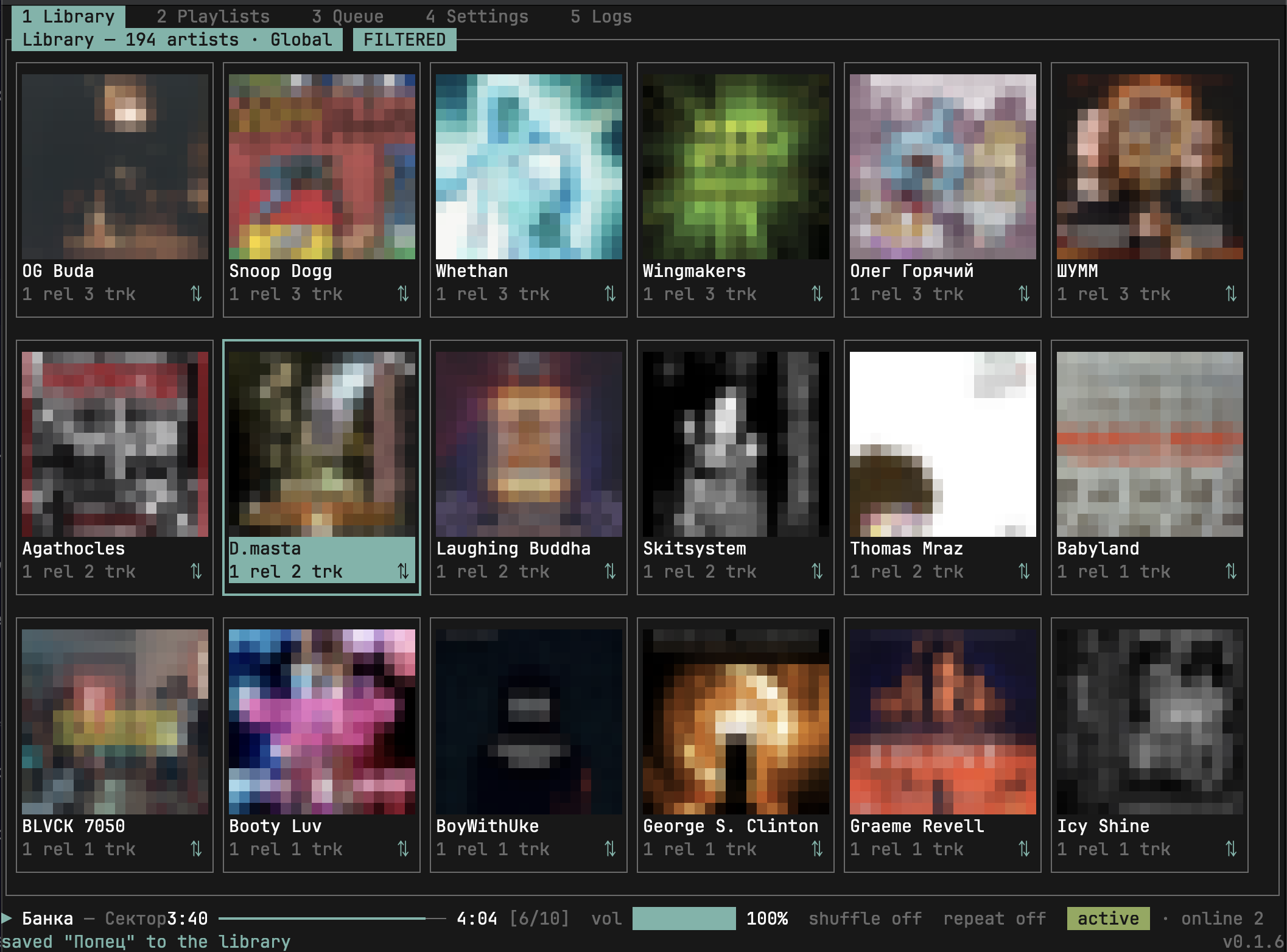Click the highlighted D.masta artwork
Viewport: 1287px width, 952px height.
(322, 444)
